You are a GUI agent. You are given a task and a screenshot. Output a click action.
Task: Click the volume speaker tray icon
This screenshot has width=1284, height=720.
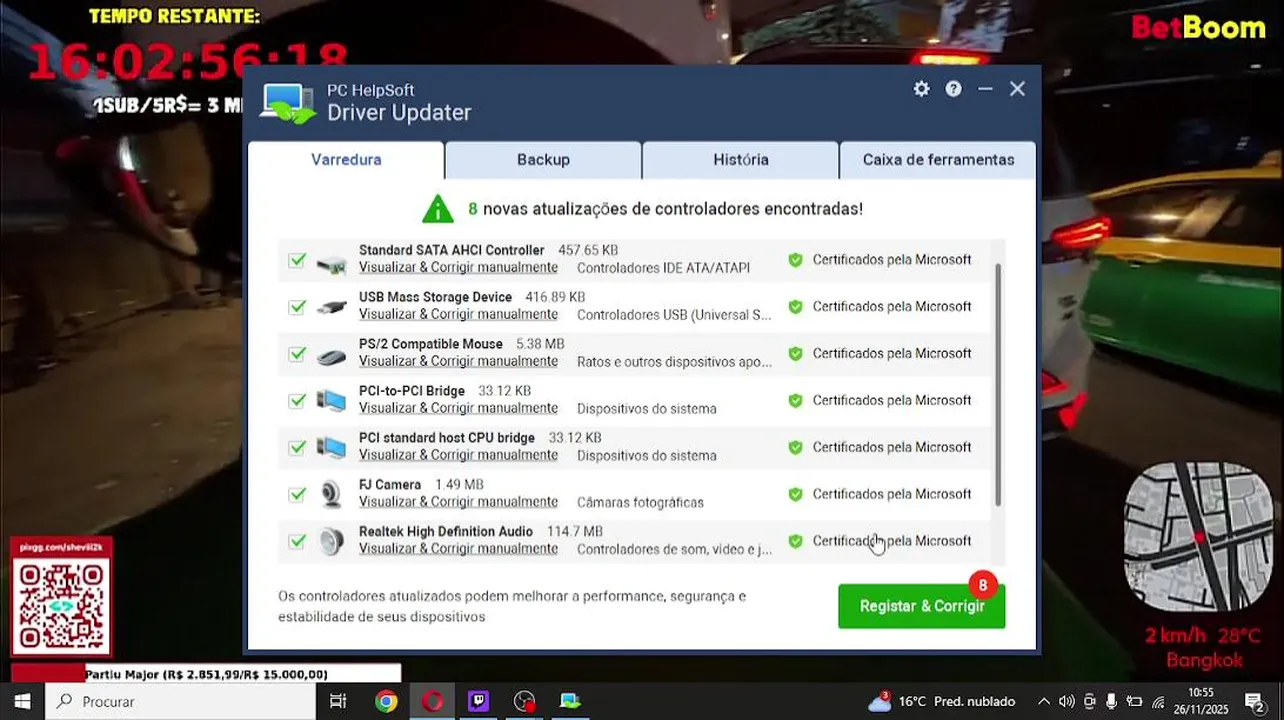1066,702
